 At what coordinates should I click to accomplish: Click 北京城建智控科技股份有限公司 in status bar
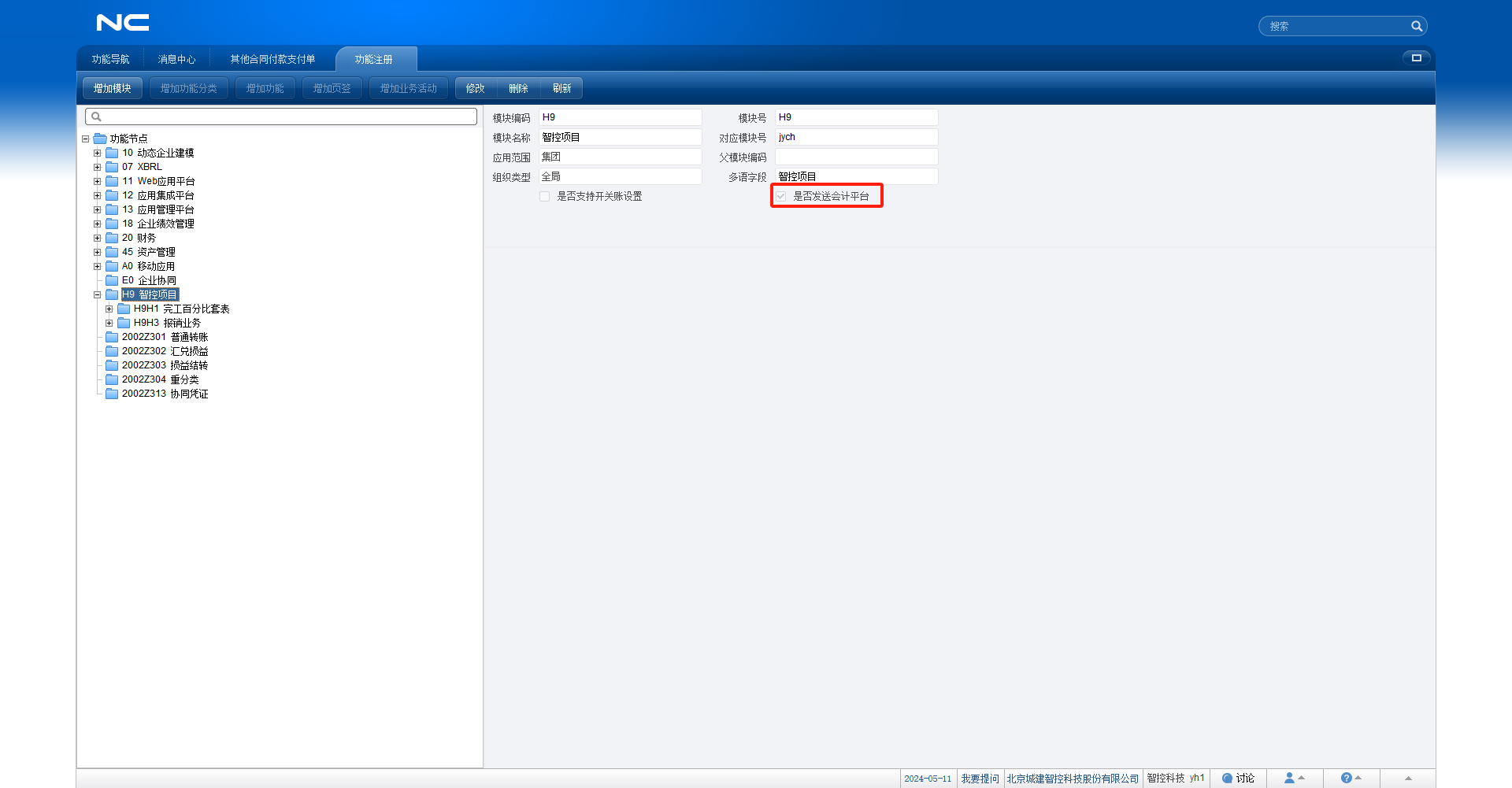(1073, 779)
